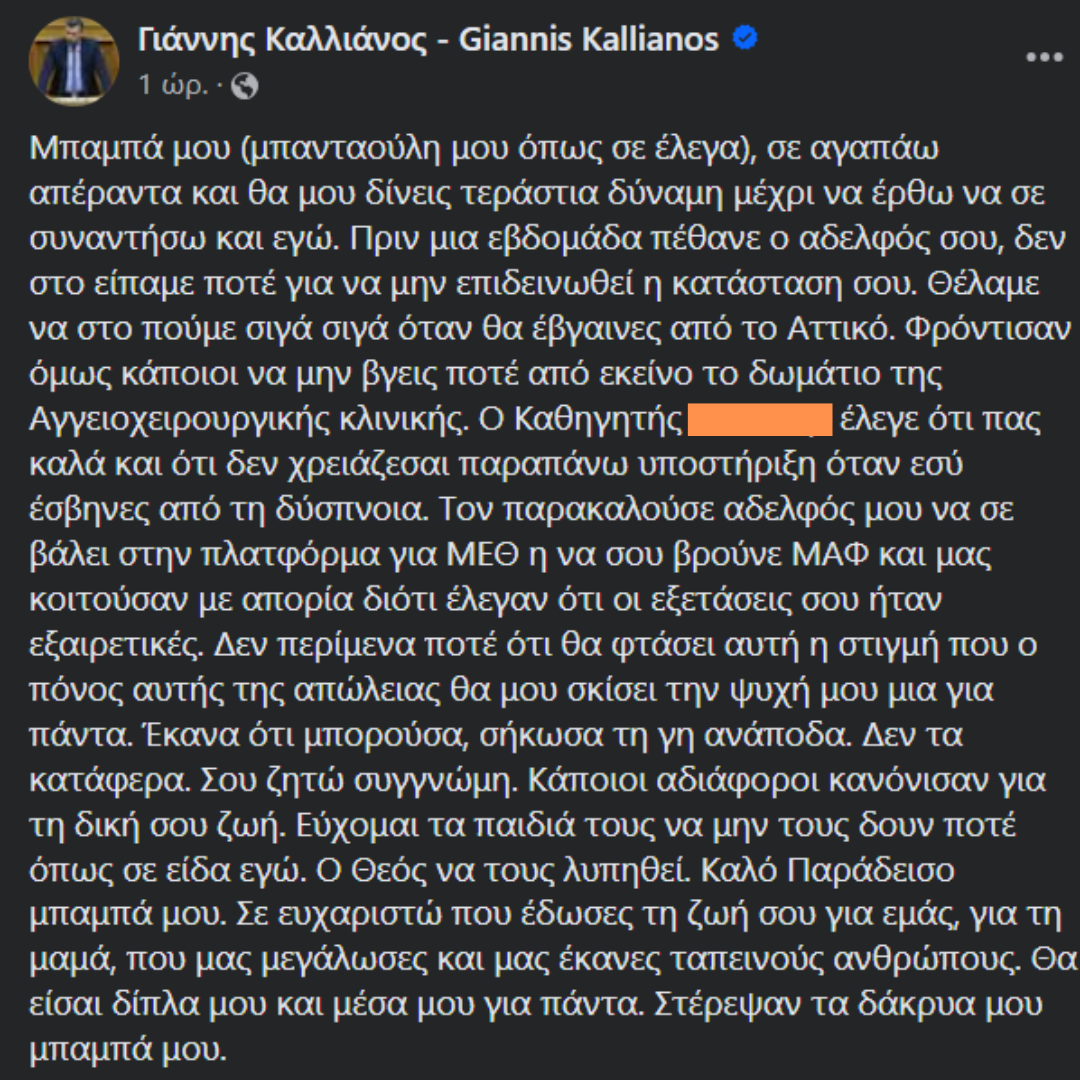Click the globe public-audience icon
The image size is (1080, 1080).
click(x=245, y=86)
